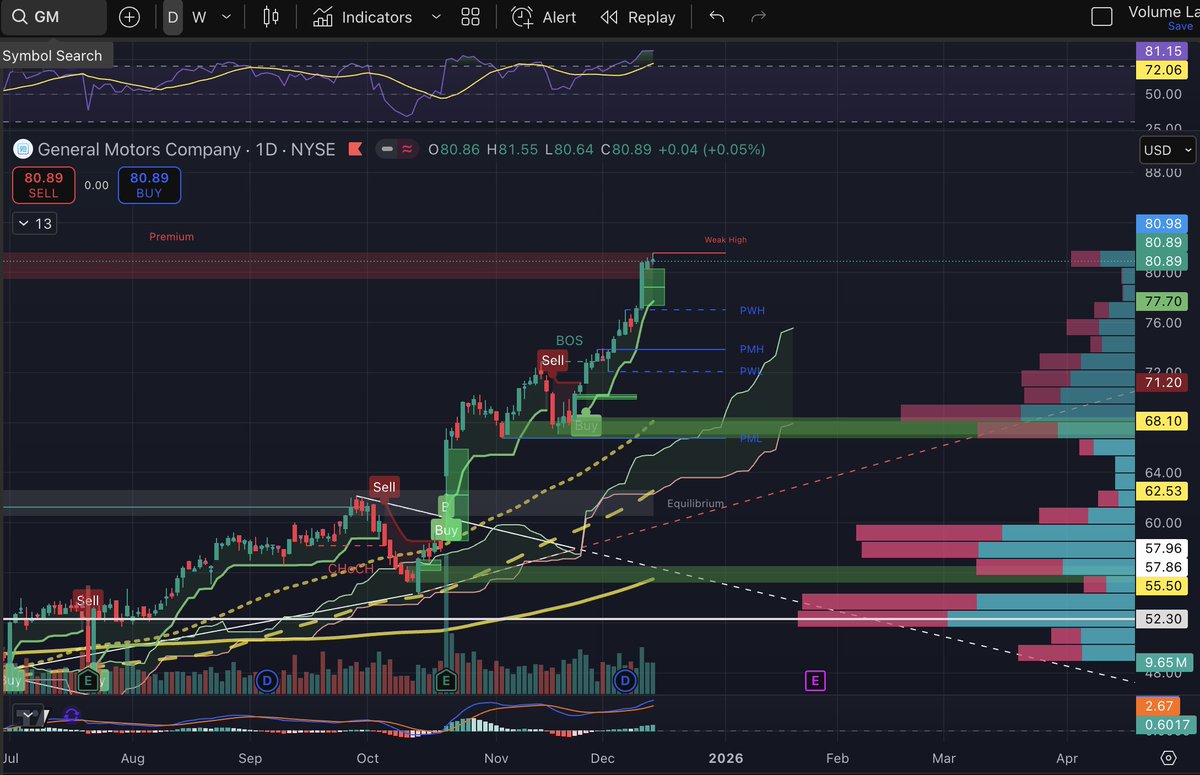Click the Save link near Volume
The width and height of the screenshot is (1200, 775).
tap(1181, 25)
